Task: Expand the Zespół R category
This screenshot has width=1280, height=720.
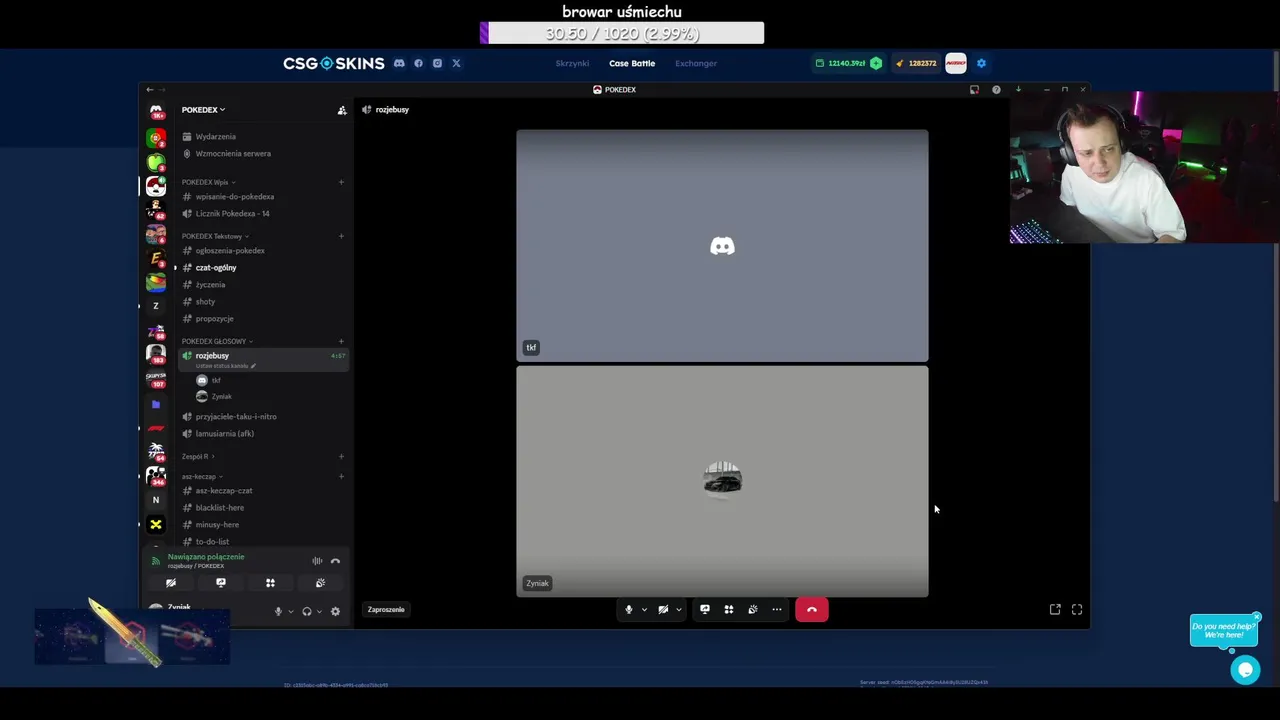Action: pos(198,456)
